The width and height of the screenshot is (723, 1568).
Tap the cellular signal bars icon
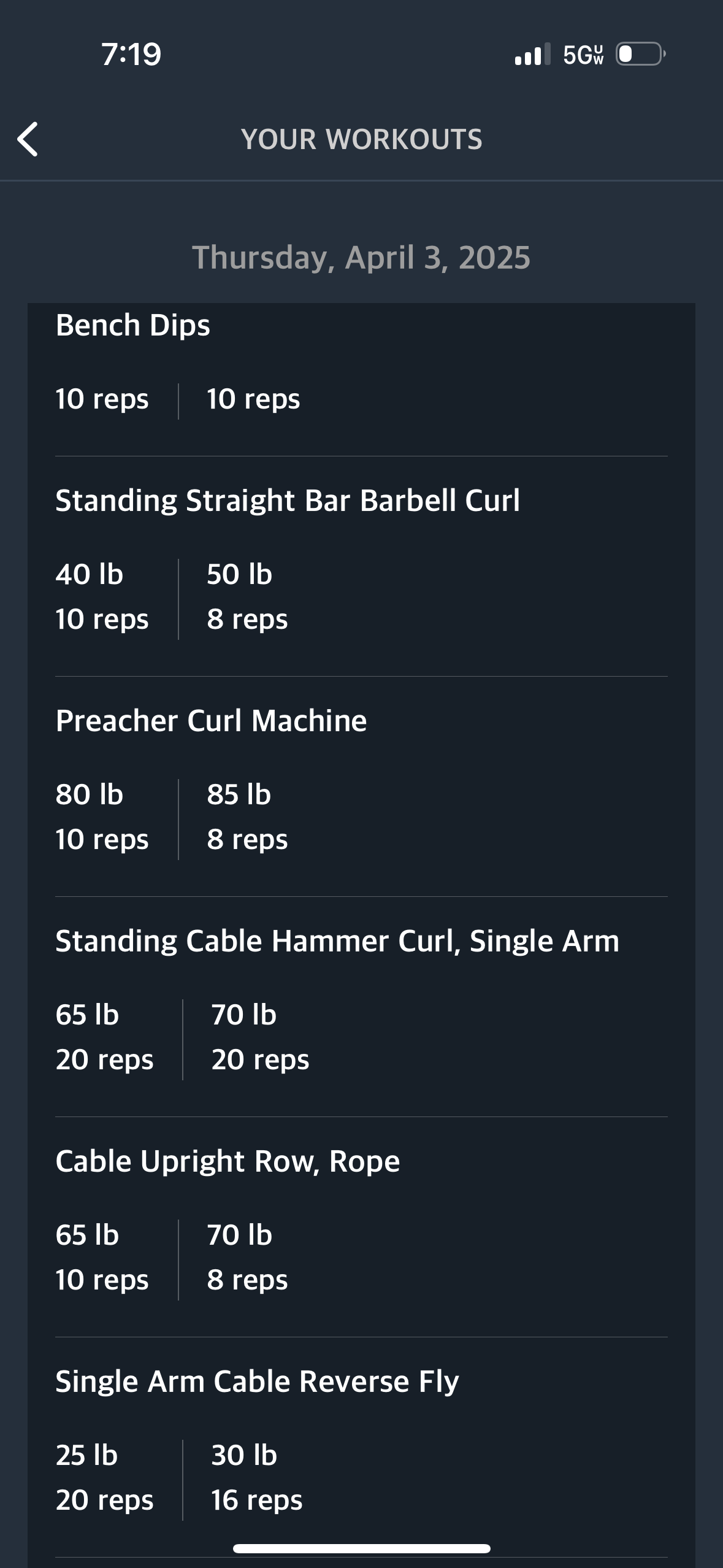[532, 54]
